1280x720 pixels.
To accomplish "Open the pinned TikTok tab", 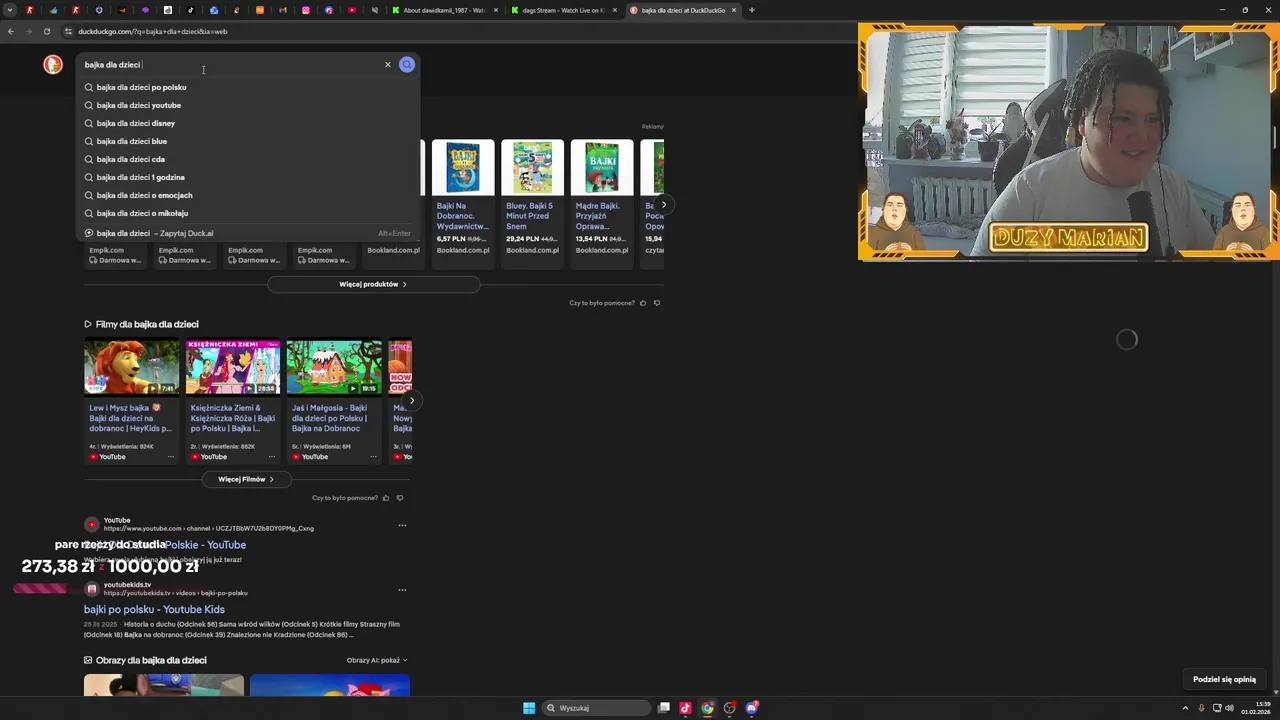I will pos(191,10).
